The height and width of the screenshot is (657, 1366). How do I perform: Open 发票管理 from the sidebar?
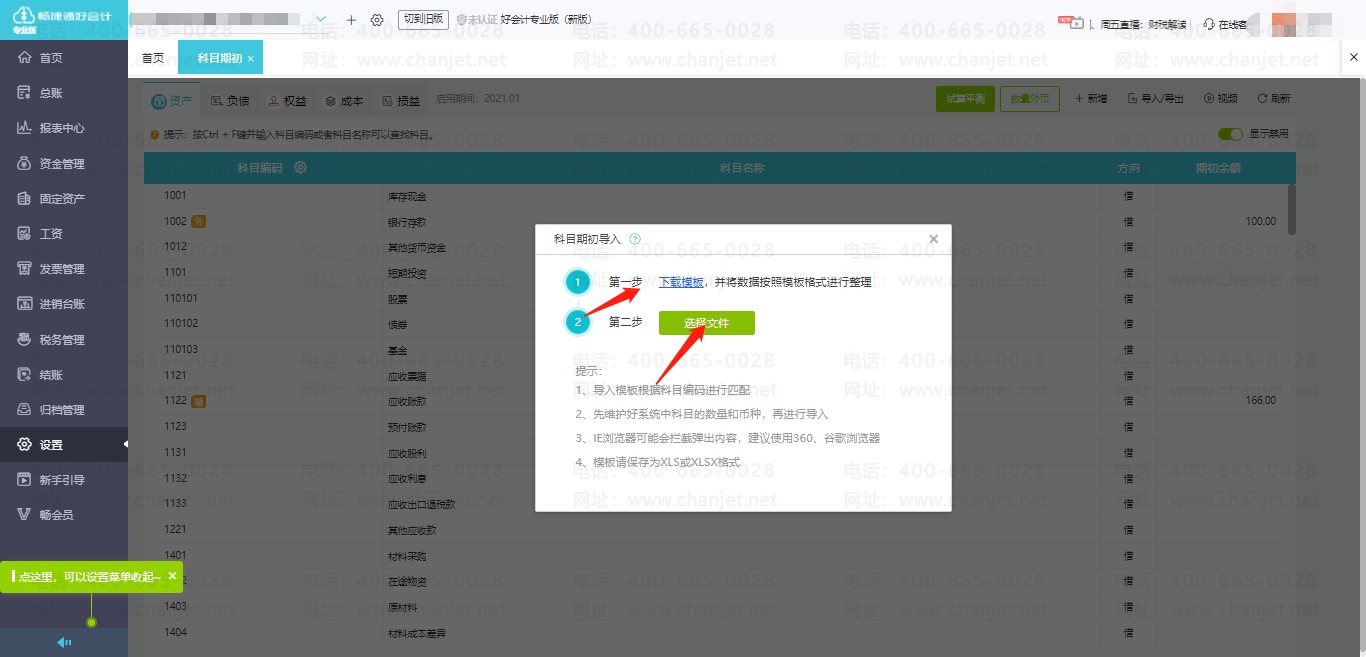click(61, 269)
